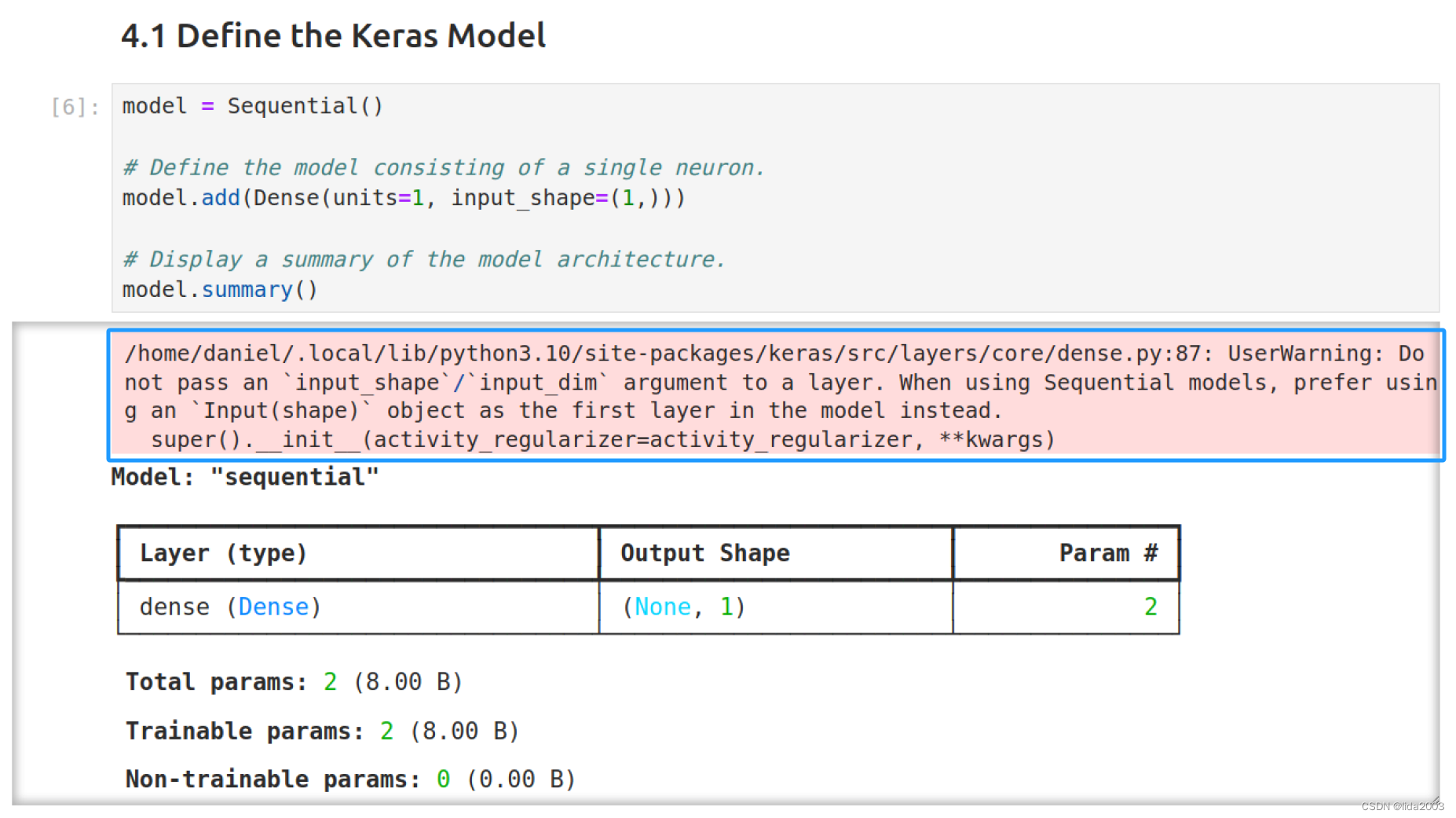Click the 'Param #' table header
Image resolution: width=1456 pixels, height=818 pixels.
coord(1108,553)
